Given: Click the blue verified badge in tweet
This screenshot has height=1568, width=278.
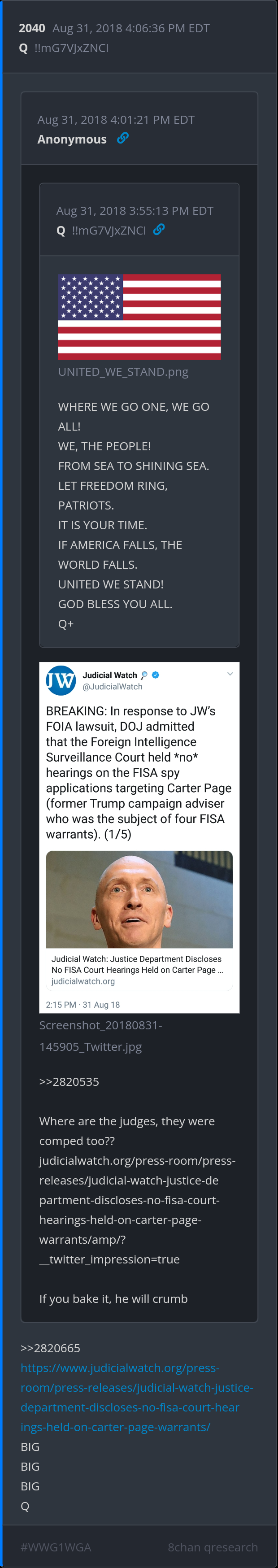Looking at the screenshot, I should (x=156, y=675).
